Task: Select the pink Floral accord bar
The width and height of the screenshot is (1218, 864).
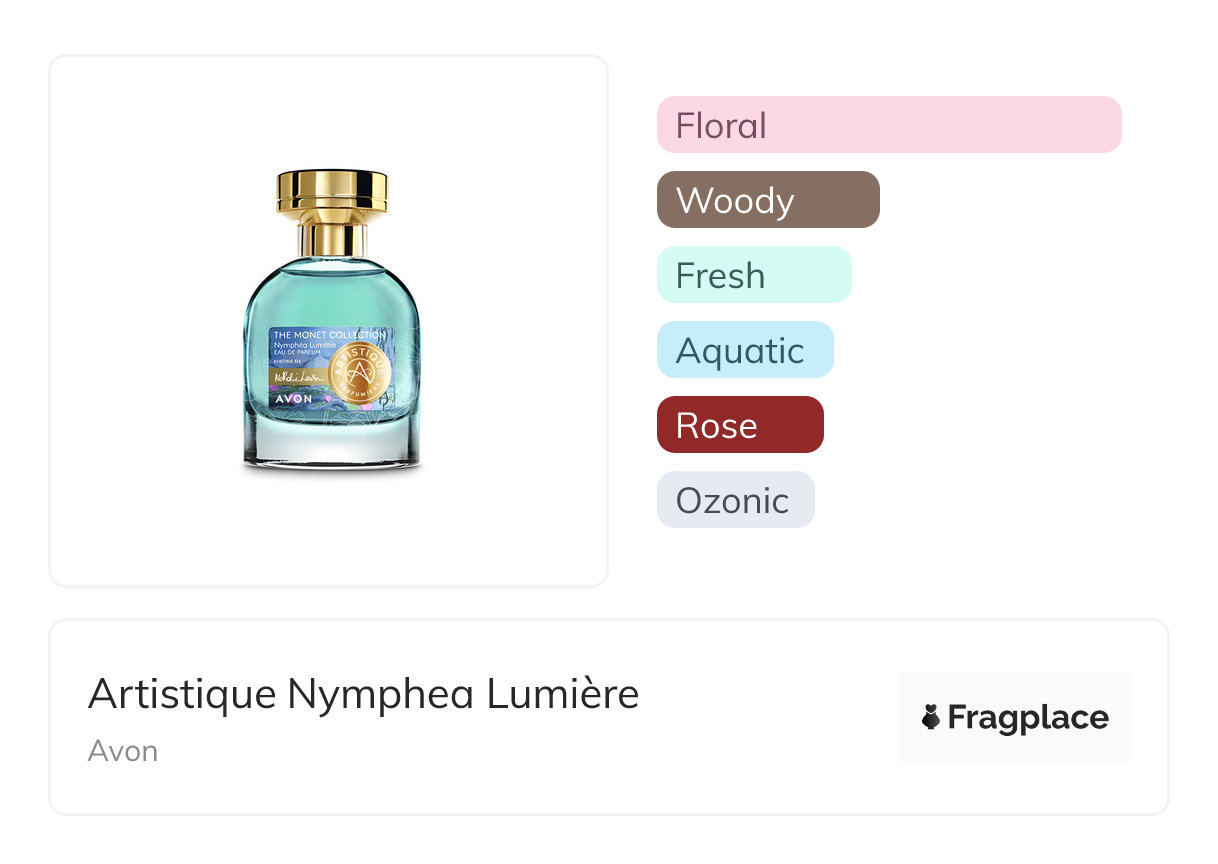Action: (x=888, y=125)
